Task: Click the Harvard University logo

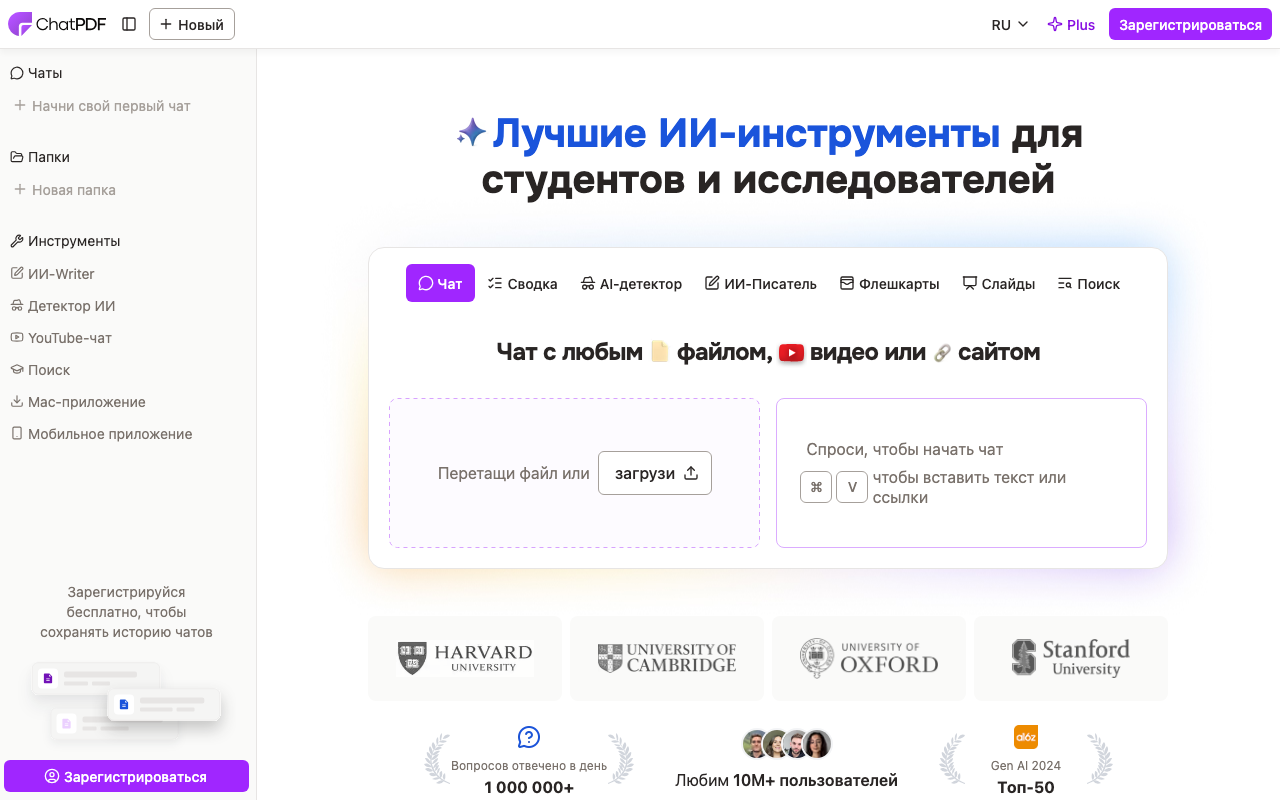Action: click(465, 658)
